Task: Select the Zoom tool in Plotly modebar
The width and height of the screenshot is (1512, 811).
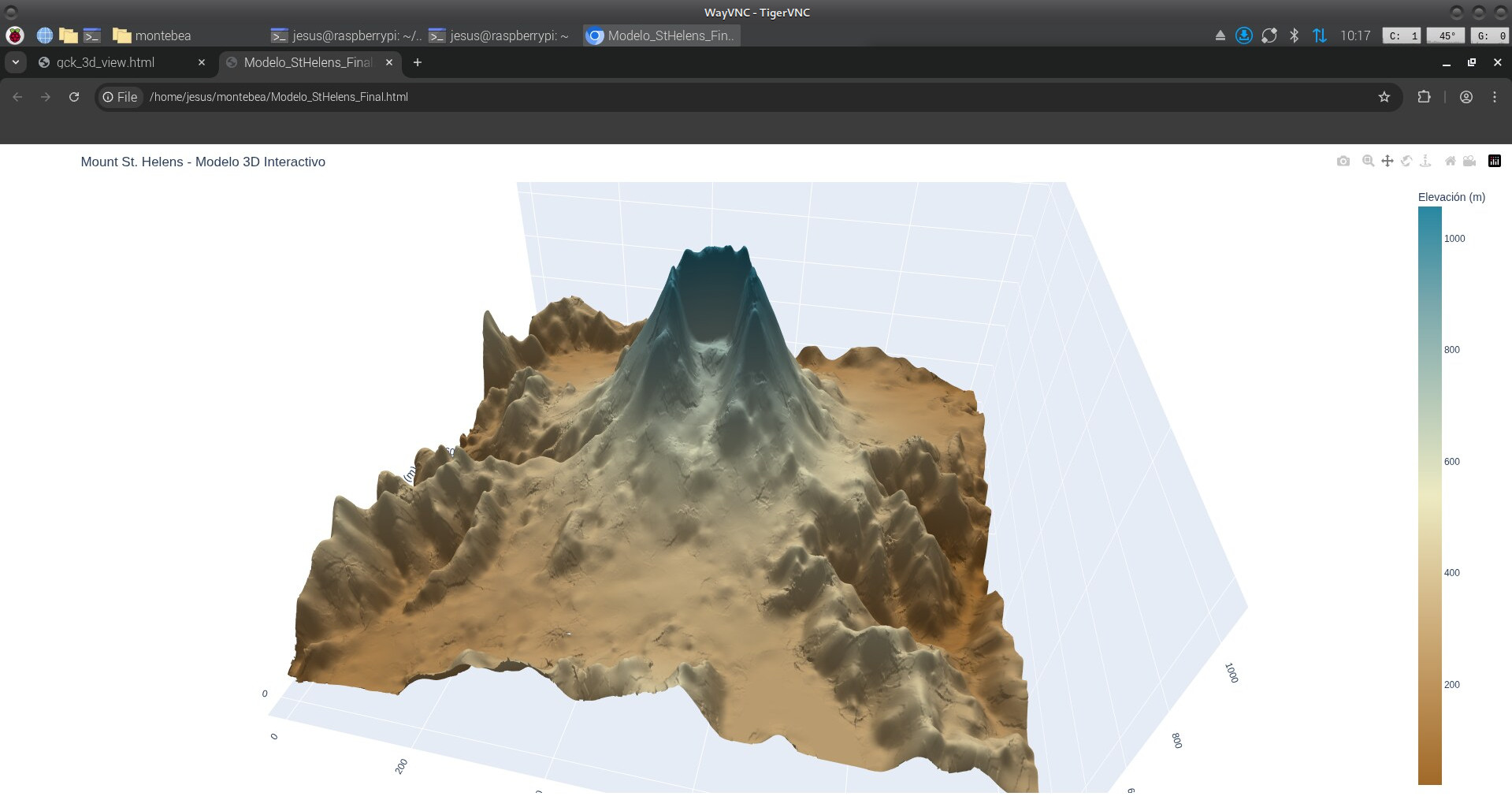Action: pos(1369,161)
